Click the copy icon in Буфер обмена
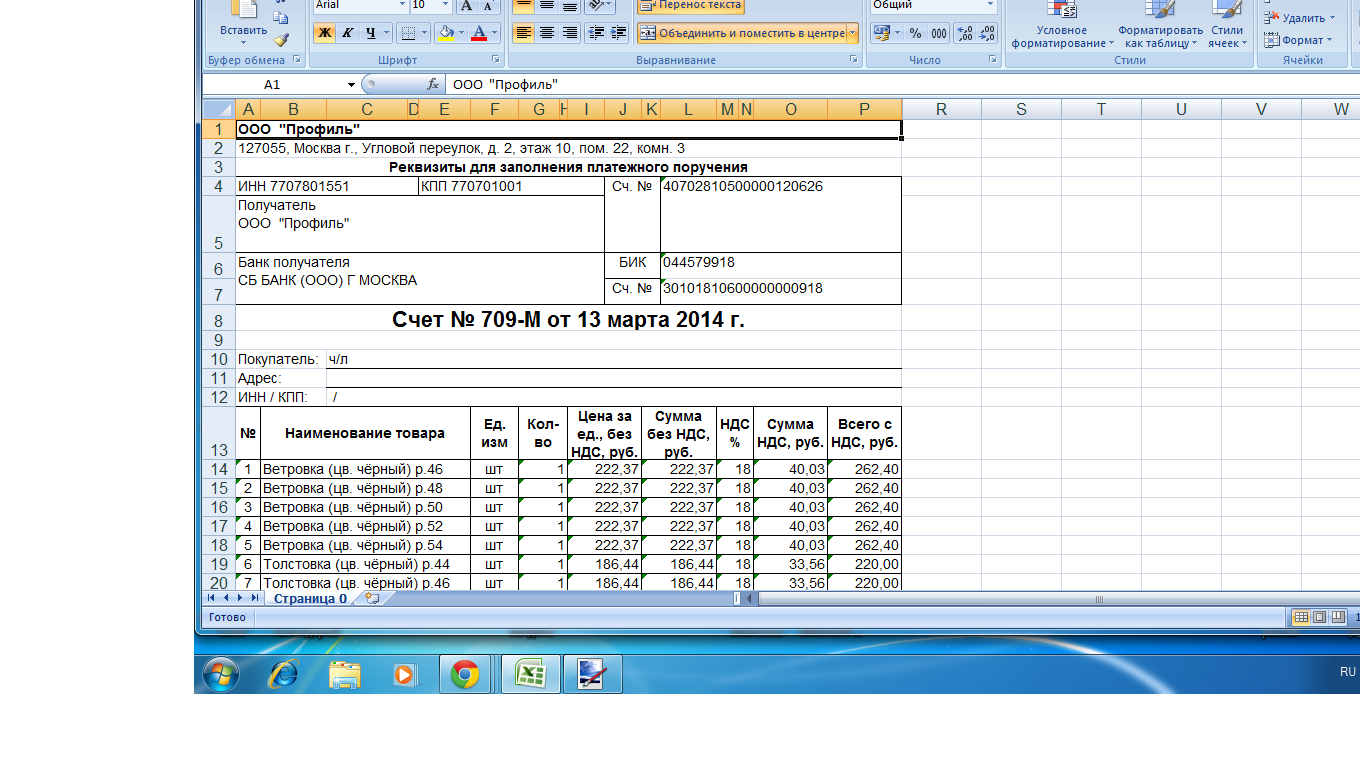Viewport: 1360px width, 768px height. tap(281, 18)
